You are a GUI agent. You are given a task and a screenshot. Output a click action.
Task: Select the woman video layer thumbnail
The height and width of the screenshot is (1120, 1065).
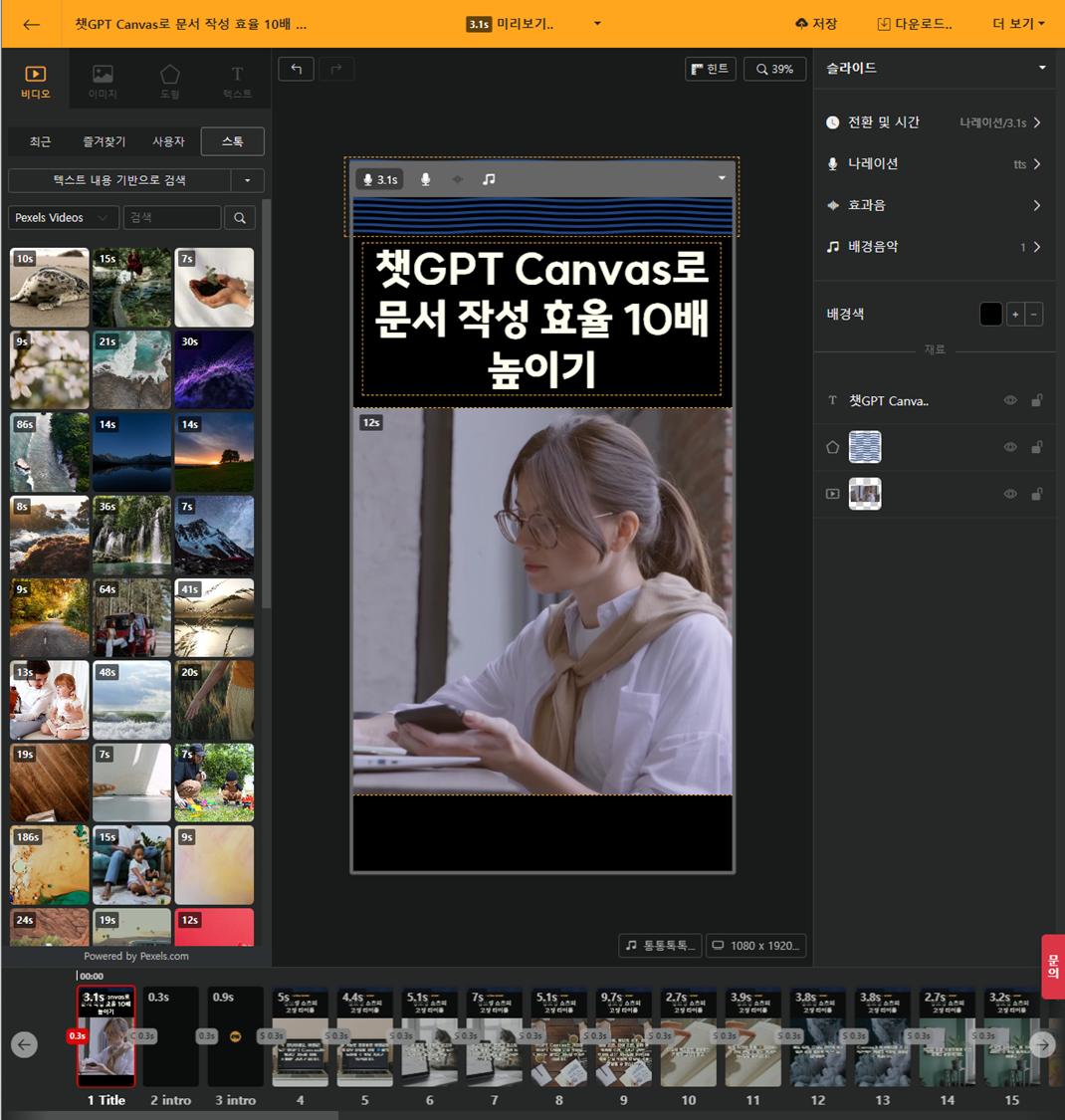pyautogui.click(x=864, y=494)
